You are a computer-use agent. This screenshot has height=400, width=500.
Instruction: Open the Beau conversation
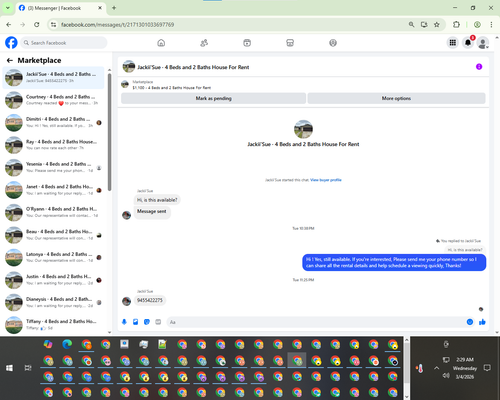(x=53, y=235)
